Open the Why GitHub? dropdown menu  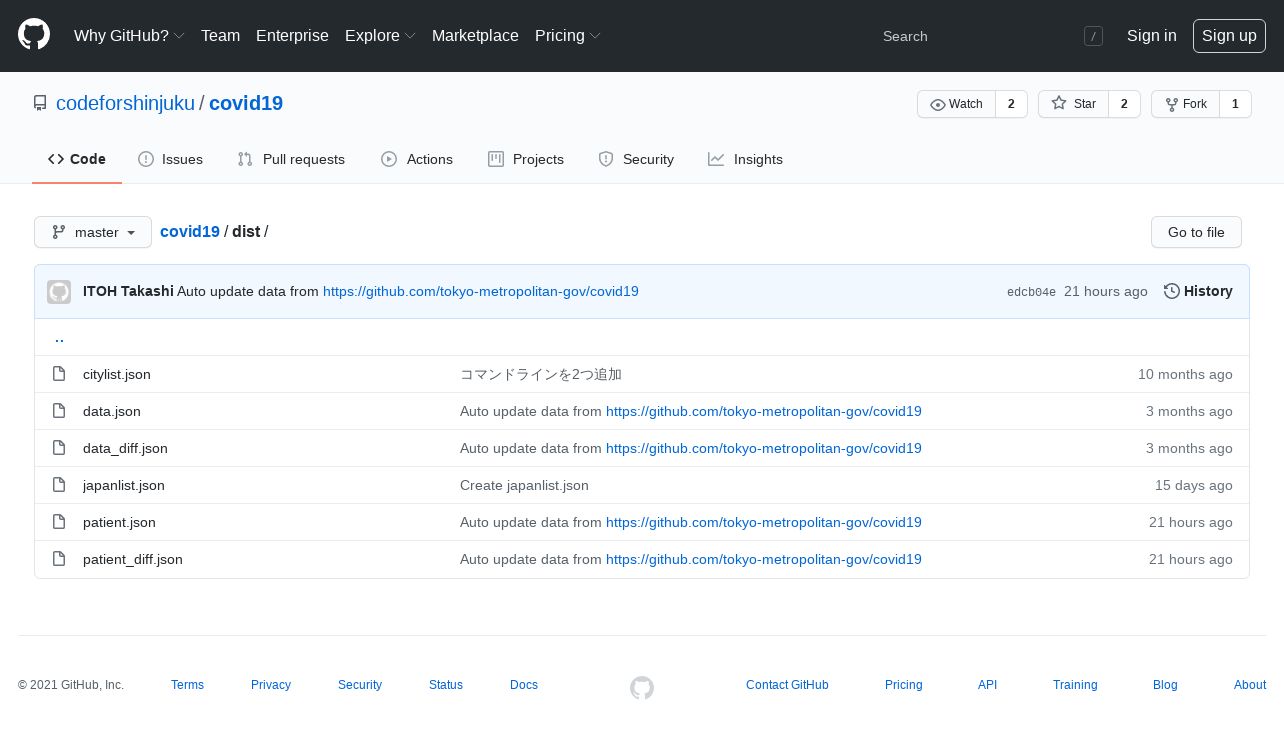[129, 36]
